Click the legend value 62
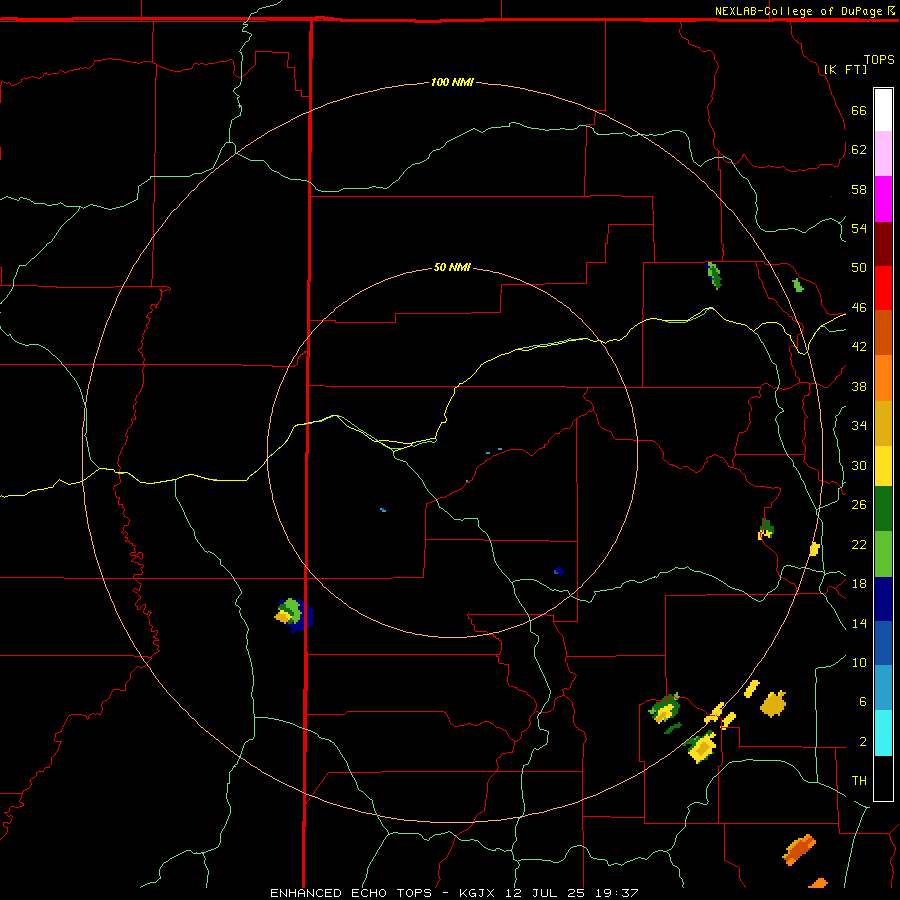 [859, 150]
